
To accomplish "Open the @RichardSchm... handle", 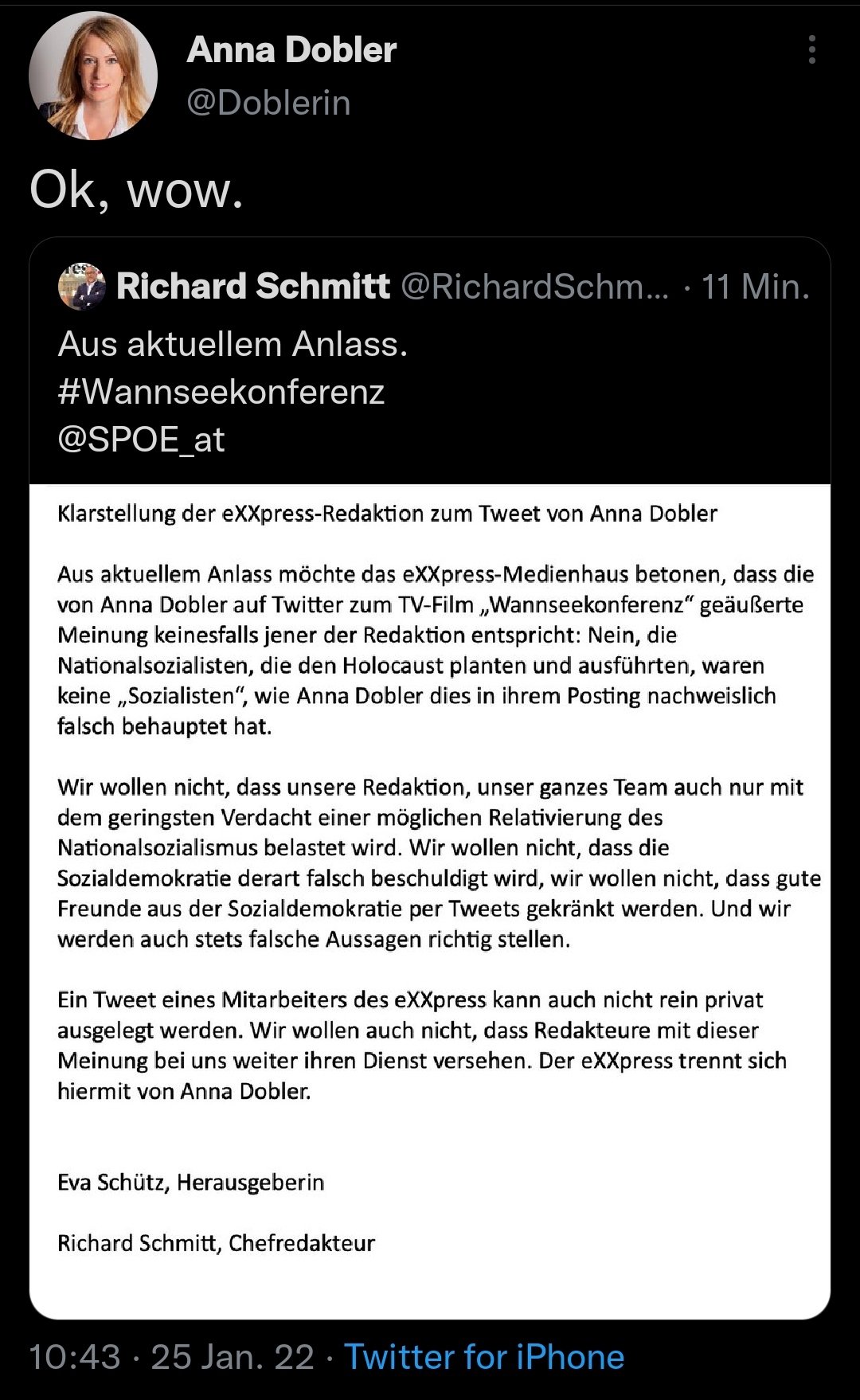I will 535,286.
